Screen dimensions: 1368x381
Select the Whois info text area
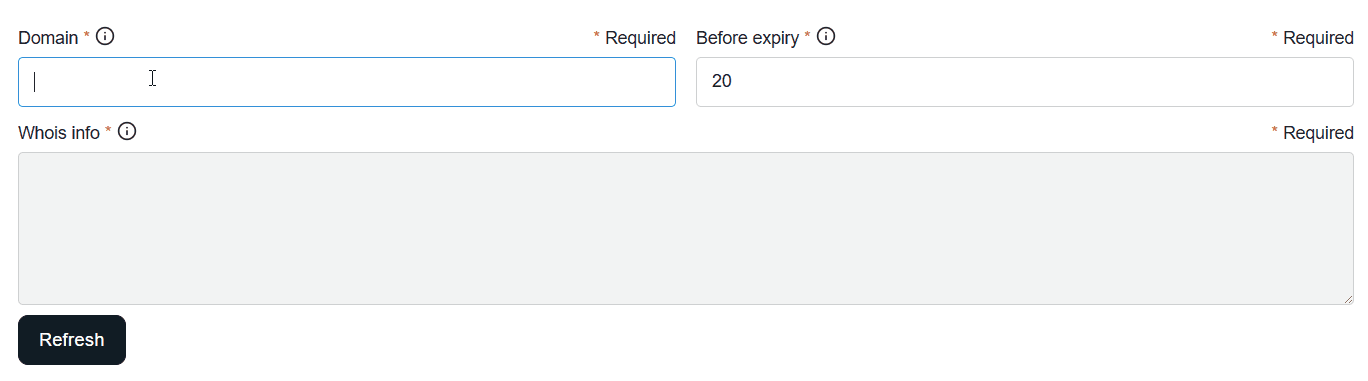[x=686, y=228]
